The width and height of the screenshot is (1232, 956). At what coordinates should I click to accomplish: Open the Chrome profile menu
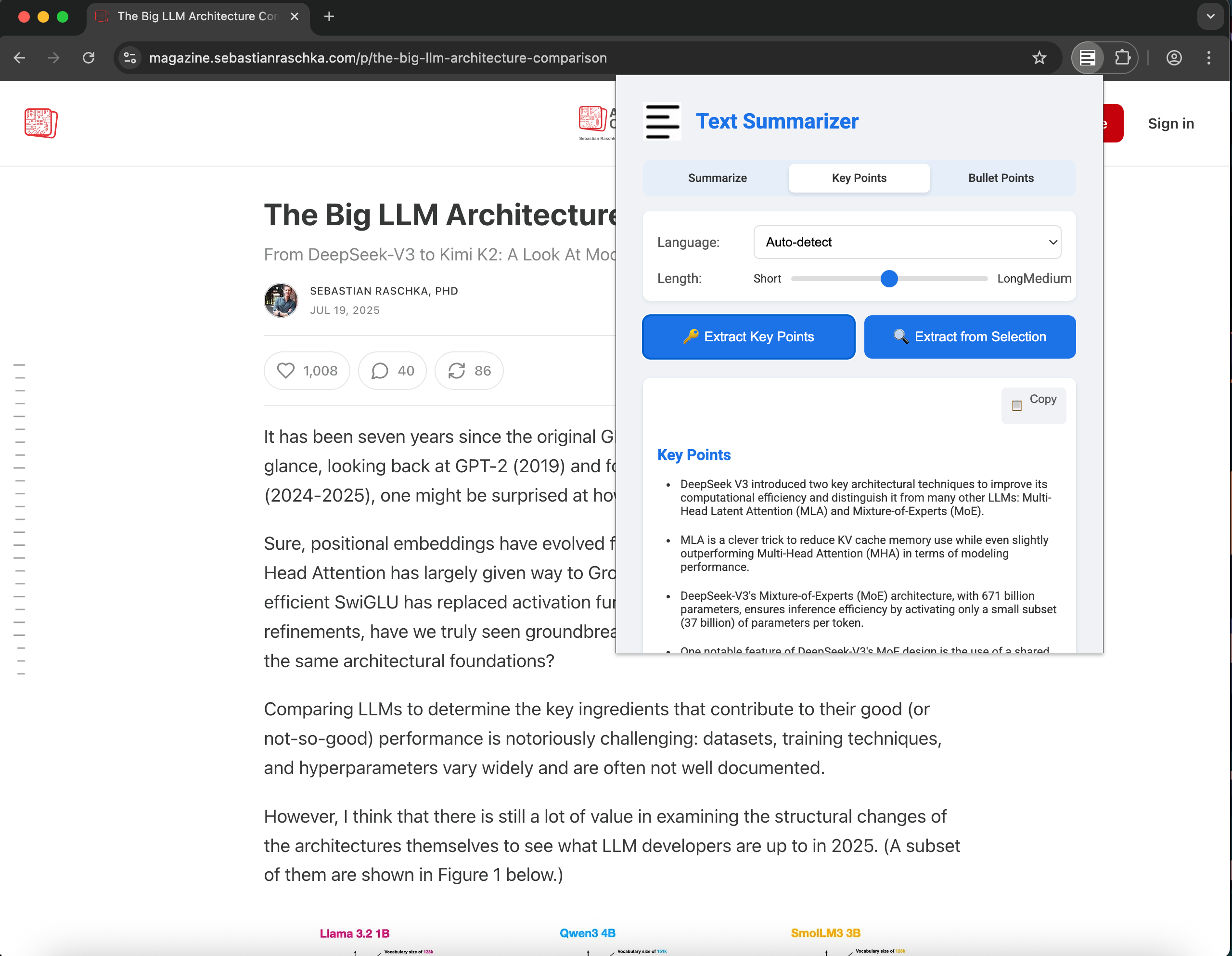coord(1174,58)
